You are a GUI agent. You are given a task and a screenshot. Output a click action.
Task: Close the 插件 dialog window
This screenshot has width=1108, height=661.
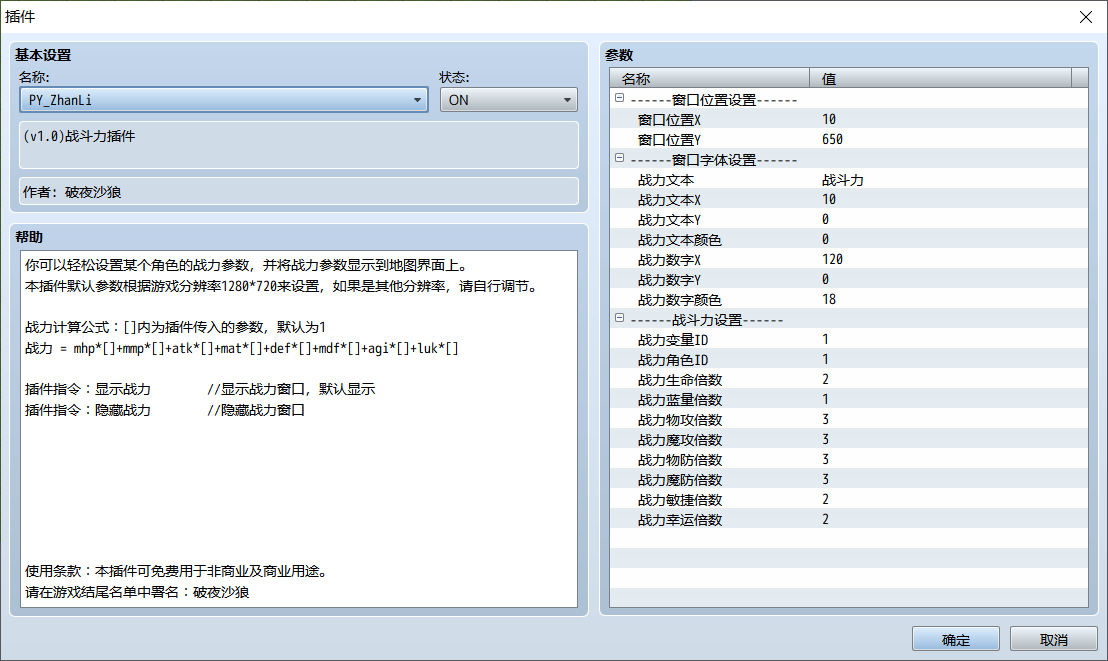tap(1086, 17)
